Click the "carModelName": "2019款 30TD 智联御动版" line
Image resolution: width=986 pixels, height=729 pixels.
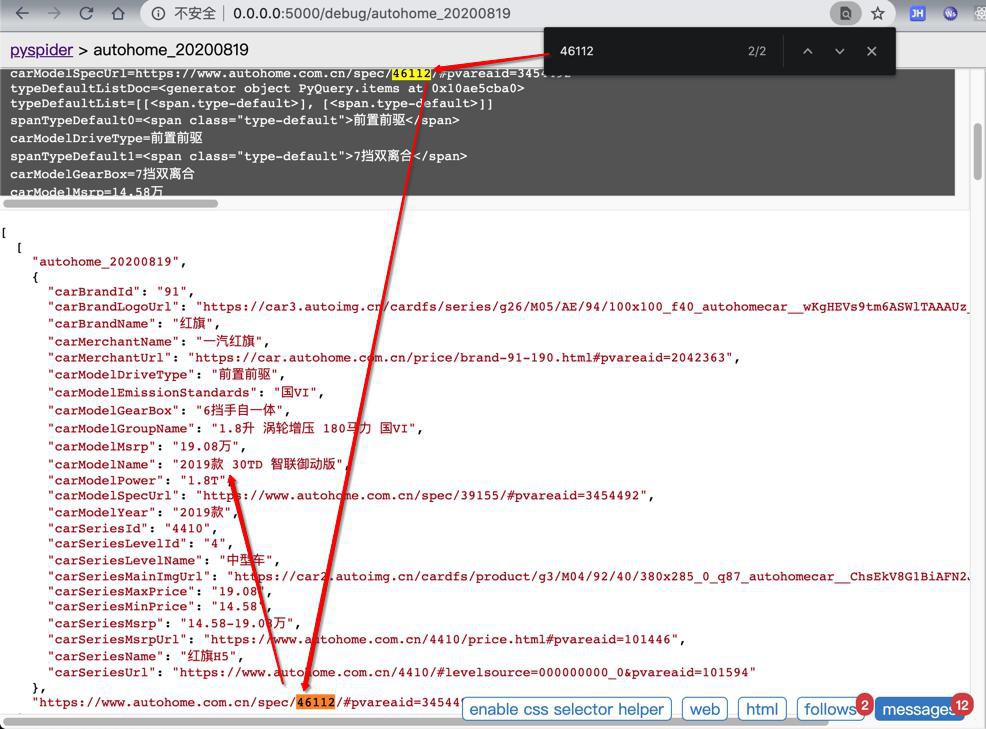(198, 464)
